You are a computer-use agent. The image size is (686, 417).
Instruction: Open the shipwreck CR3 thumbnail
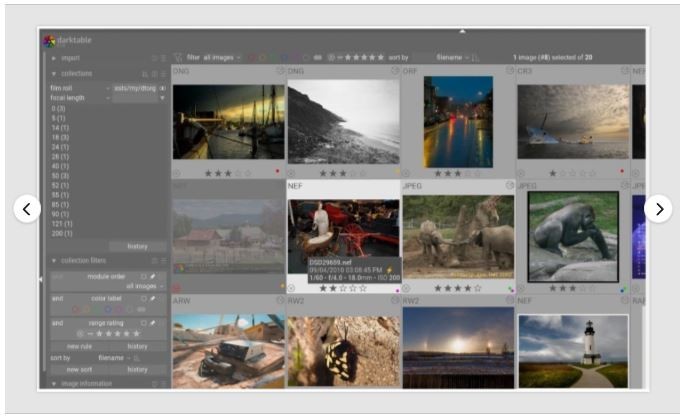[573, 122]
